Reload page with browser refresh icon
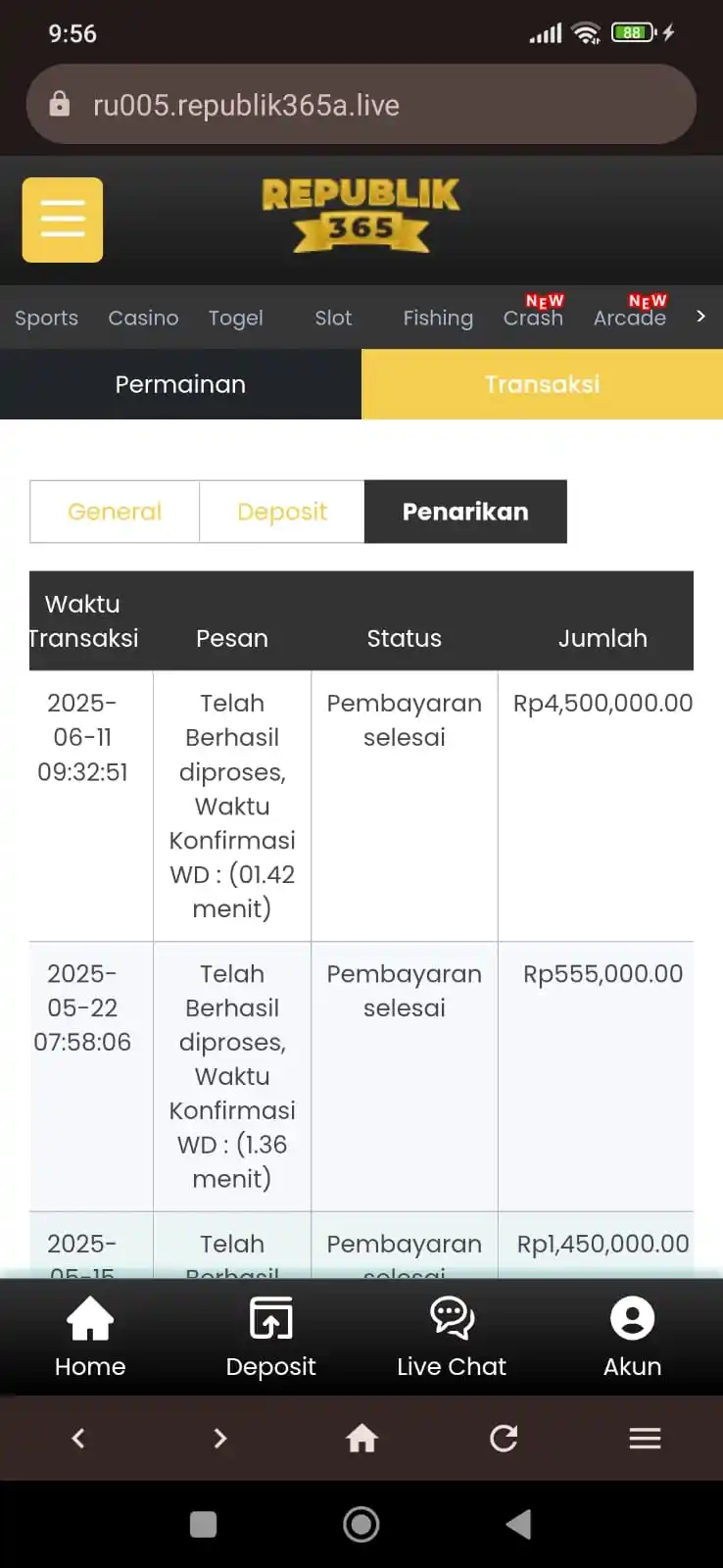This screenshot has width=723, height=1568. point(504,1438)
